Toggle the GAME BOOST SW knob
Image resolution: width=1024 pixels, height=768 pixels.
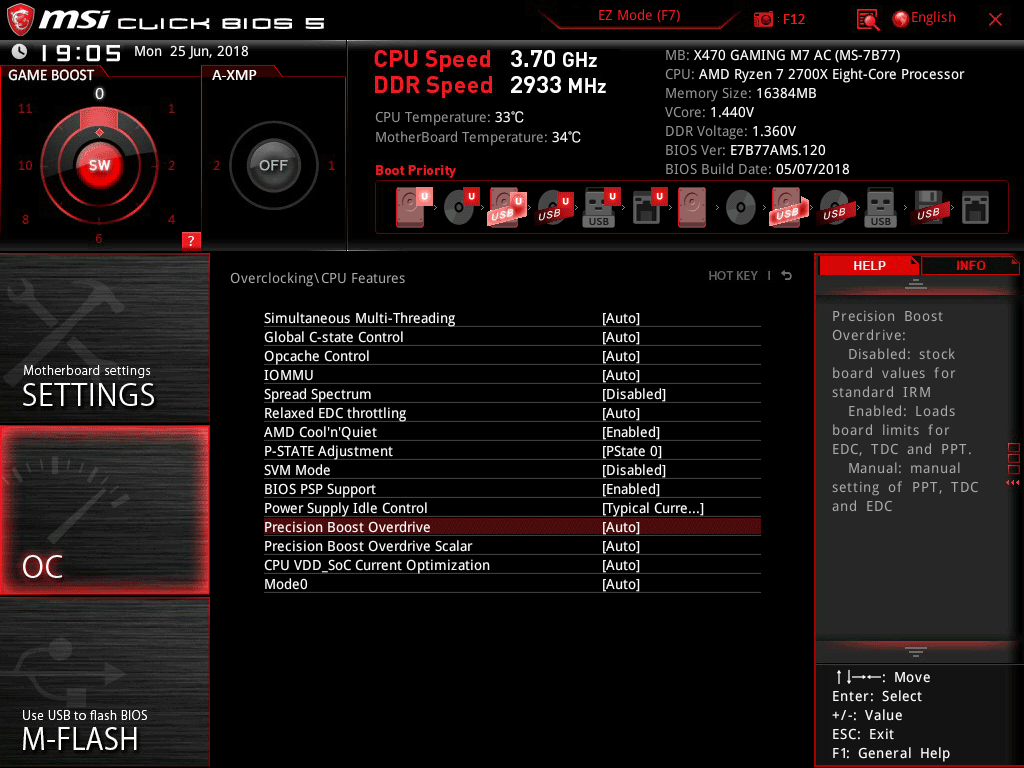point(99,165)
